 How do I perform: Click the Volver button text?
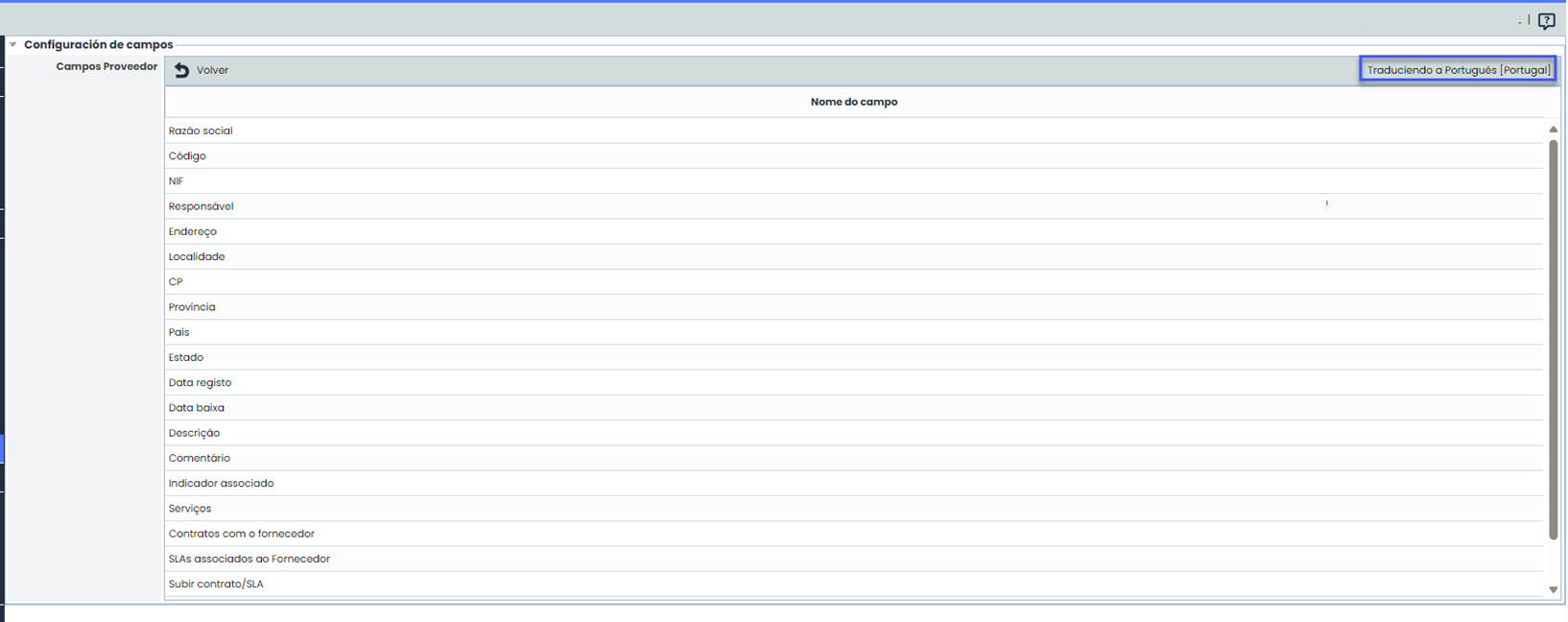click(x=212, y=70)
